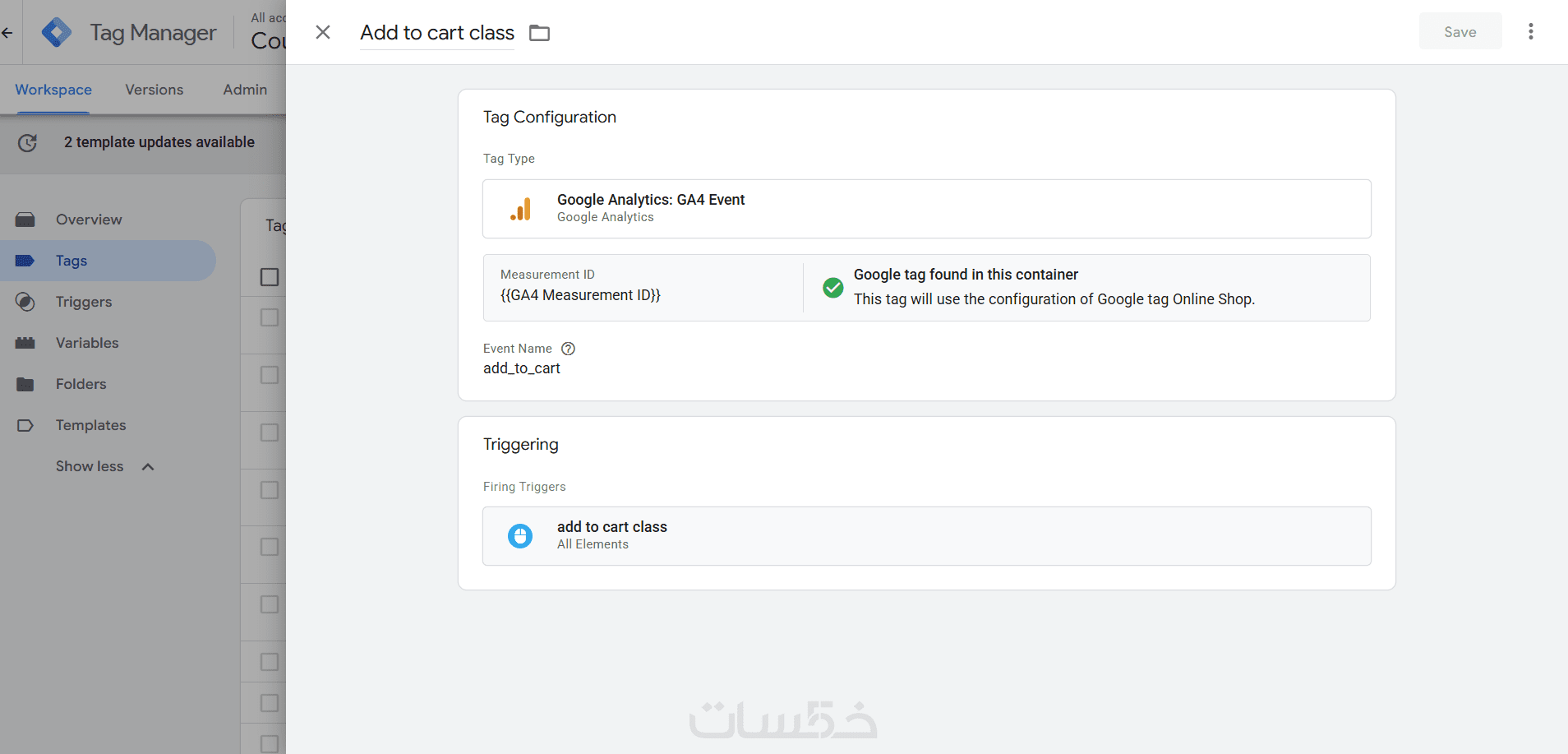Click the add to cart class trigger icon
Screen dimensions: 1568x754
pyautogui.click(x=520, y=536)
